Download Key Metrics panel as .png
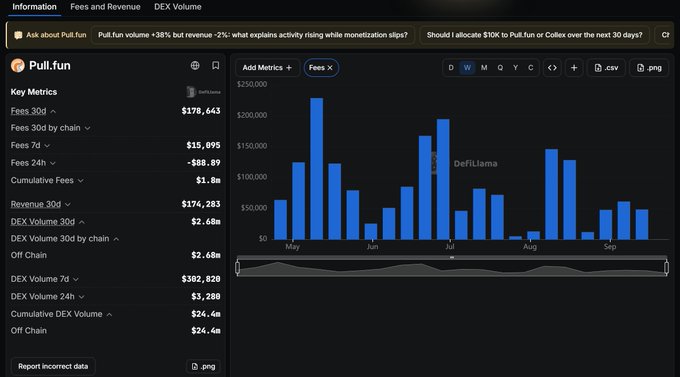The image size is (680, 377). point(203,367)
